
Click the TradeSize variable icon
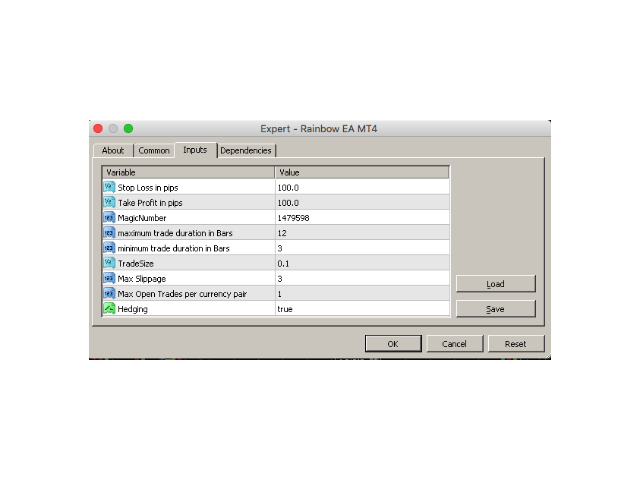[x=109, y=263]
